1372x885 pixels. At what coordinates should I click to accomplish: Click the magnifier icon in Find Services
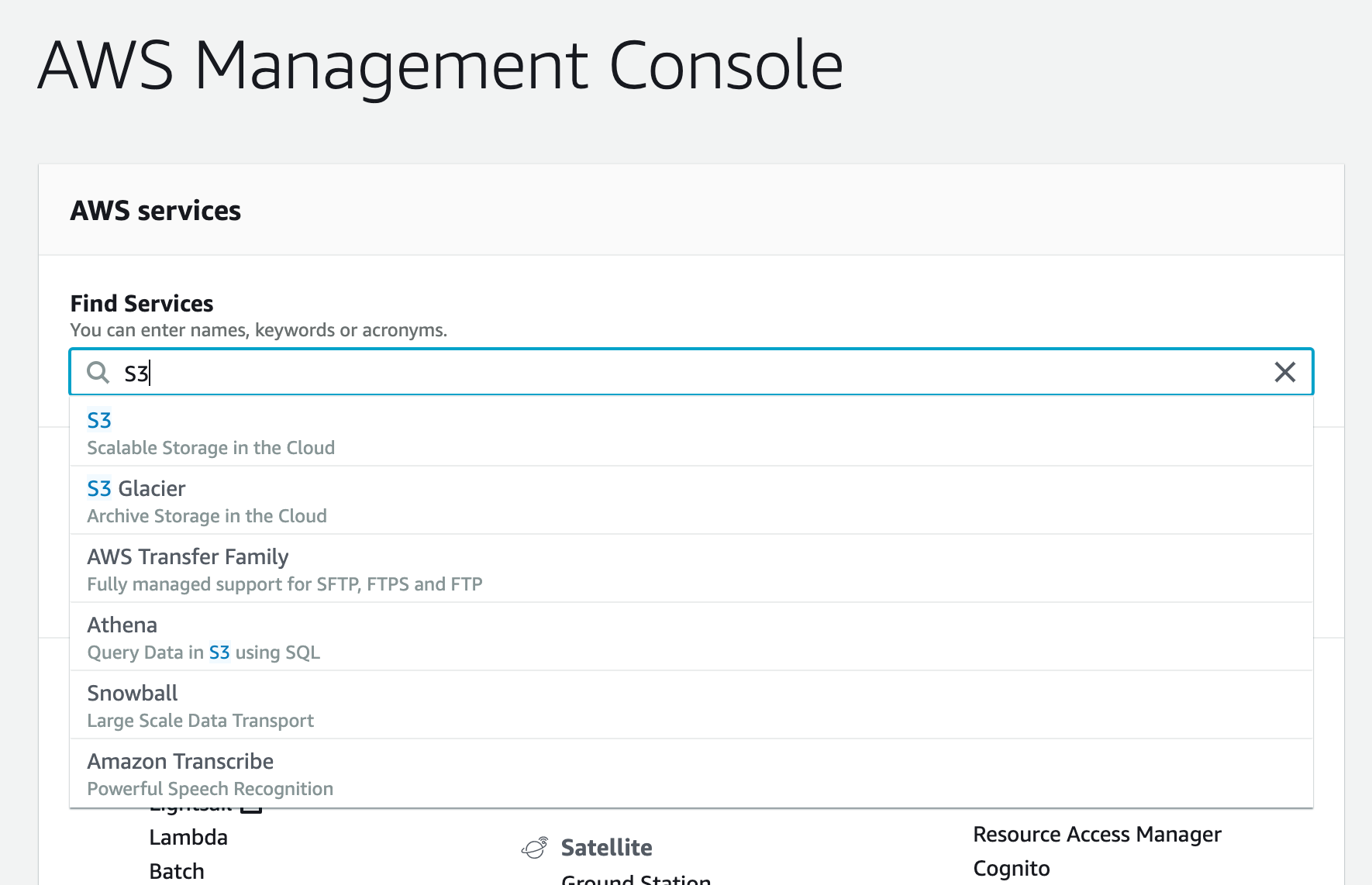coord(98,373)
